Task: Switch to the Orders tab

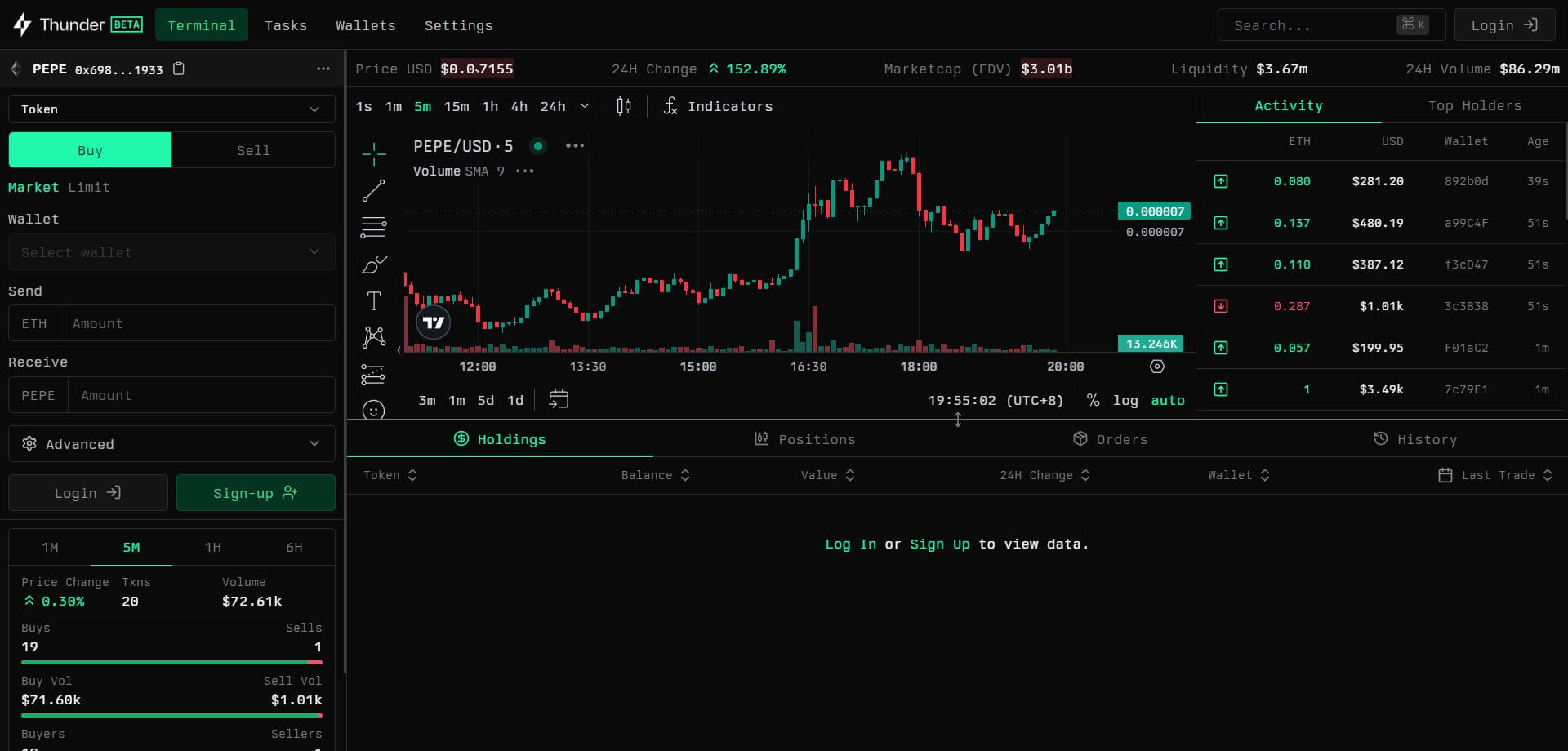Action: click(1111, 439)
